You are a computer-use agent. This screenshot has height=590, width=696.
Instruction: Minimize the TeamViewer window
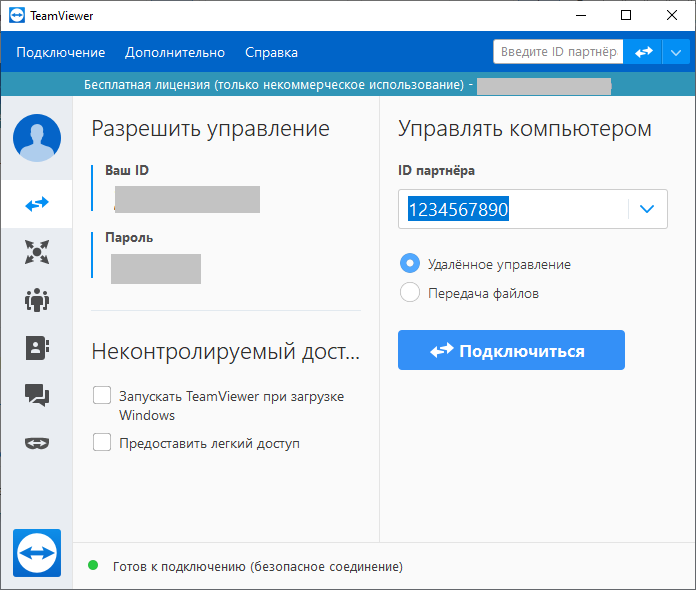pos(581,16)
